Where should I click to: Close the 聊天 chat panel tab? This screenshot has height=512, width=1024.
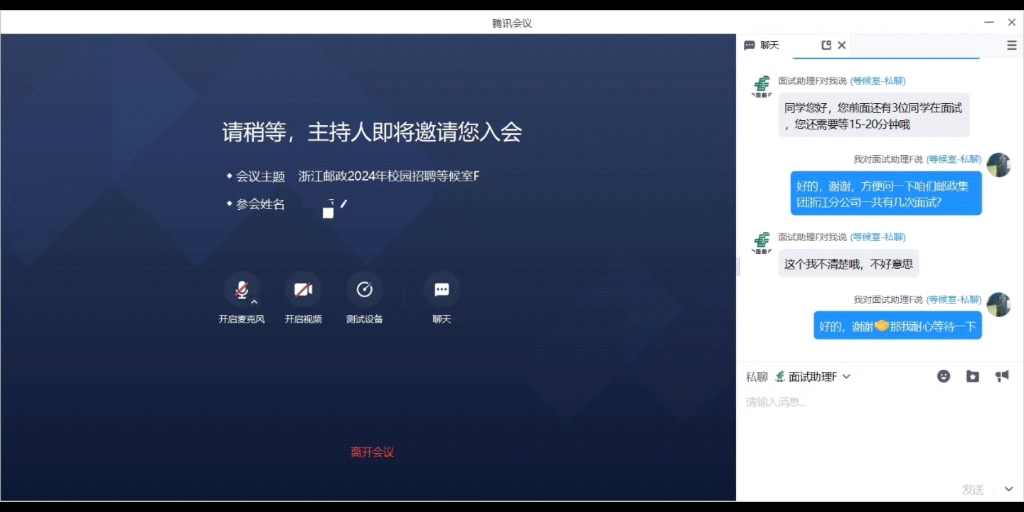842,45
